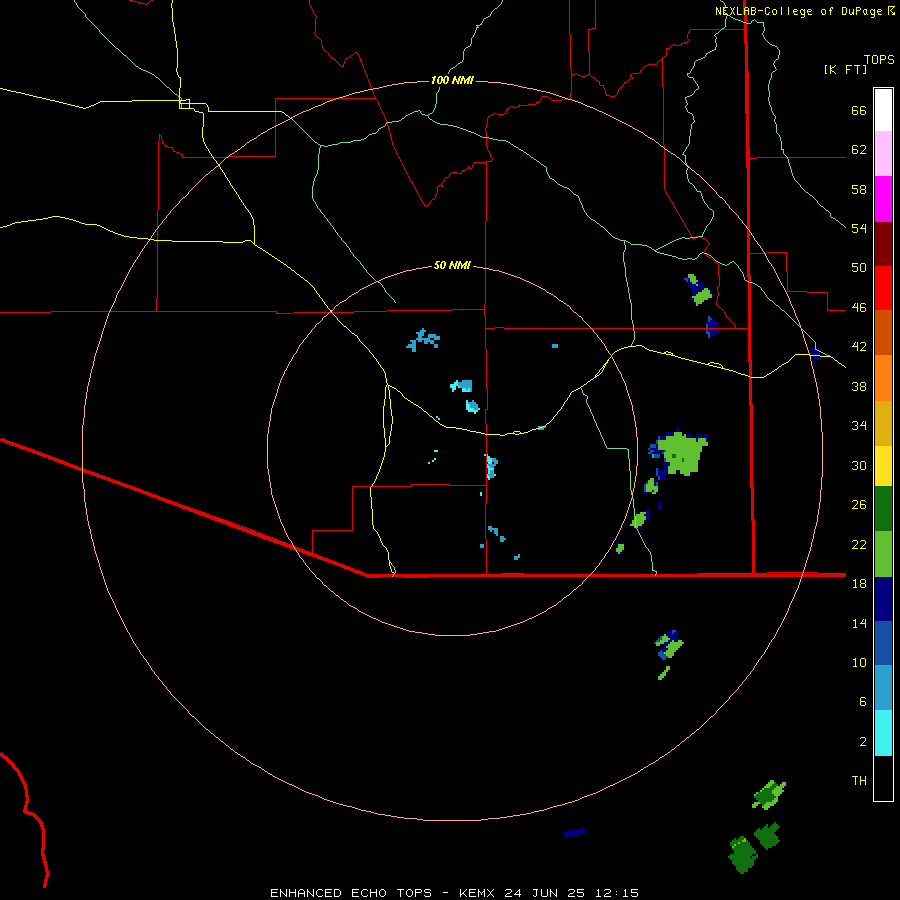Screen dimensions: 900x900
Task: Click the '6' legend value
Action: coord(863,702)
